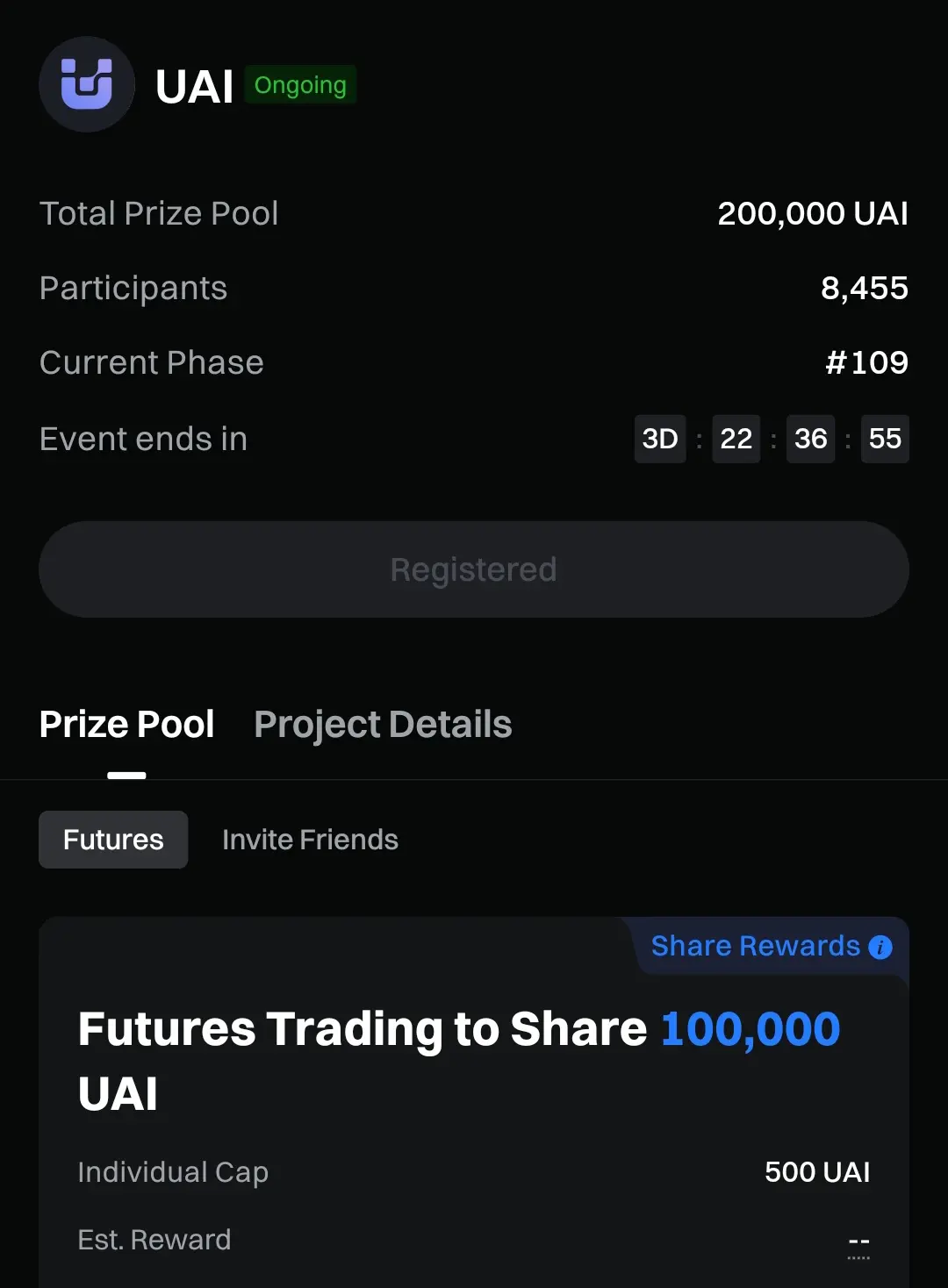This screenshot has width=948, height=1288.
Task: Tap the 8,455 participants count
Action: (x=865, y=288)
